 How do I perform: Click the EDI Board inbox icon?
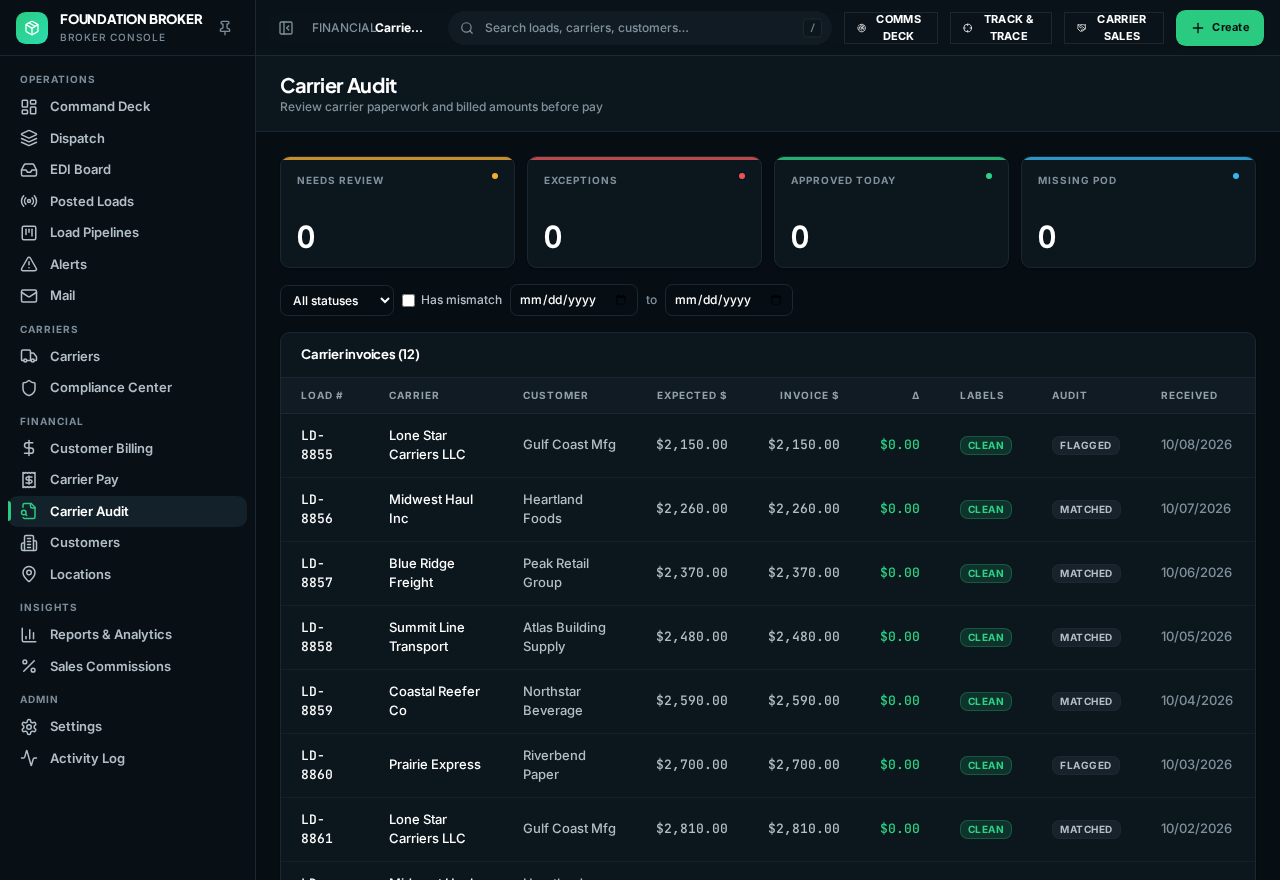(x=29, y=169)
